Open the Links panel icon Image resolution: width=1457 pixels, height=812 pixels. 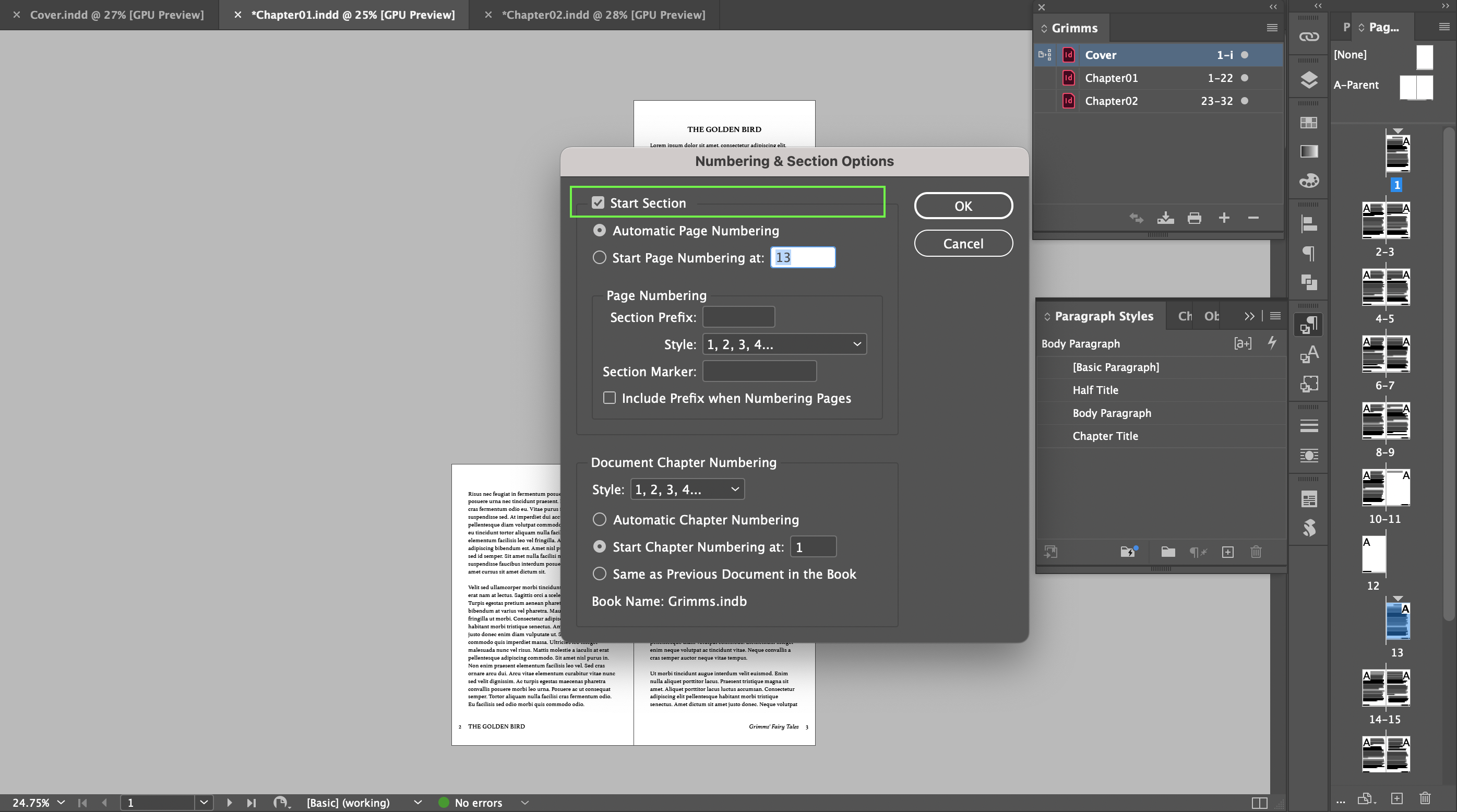click(1308, 35)
